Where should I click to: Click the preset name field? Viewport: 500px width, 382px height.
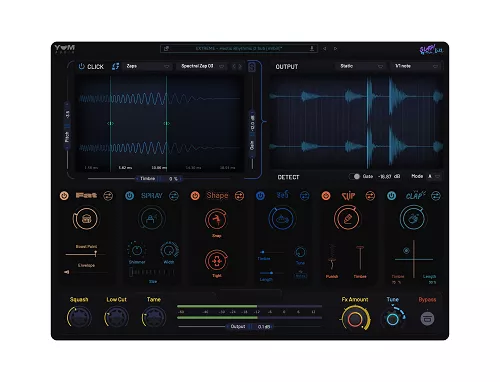239,49
